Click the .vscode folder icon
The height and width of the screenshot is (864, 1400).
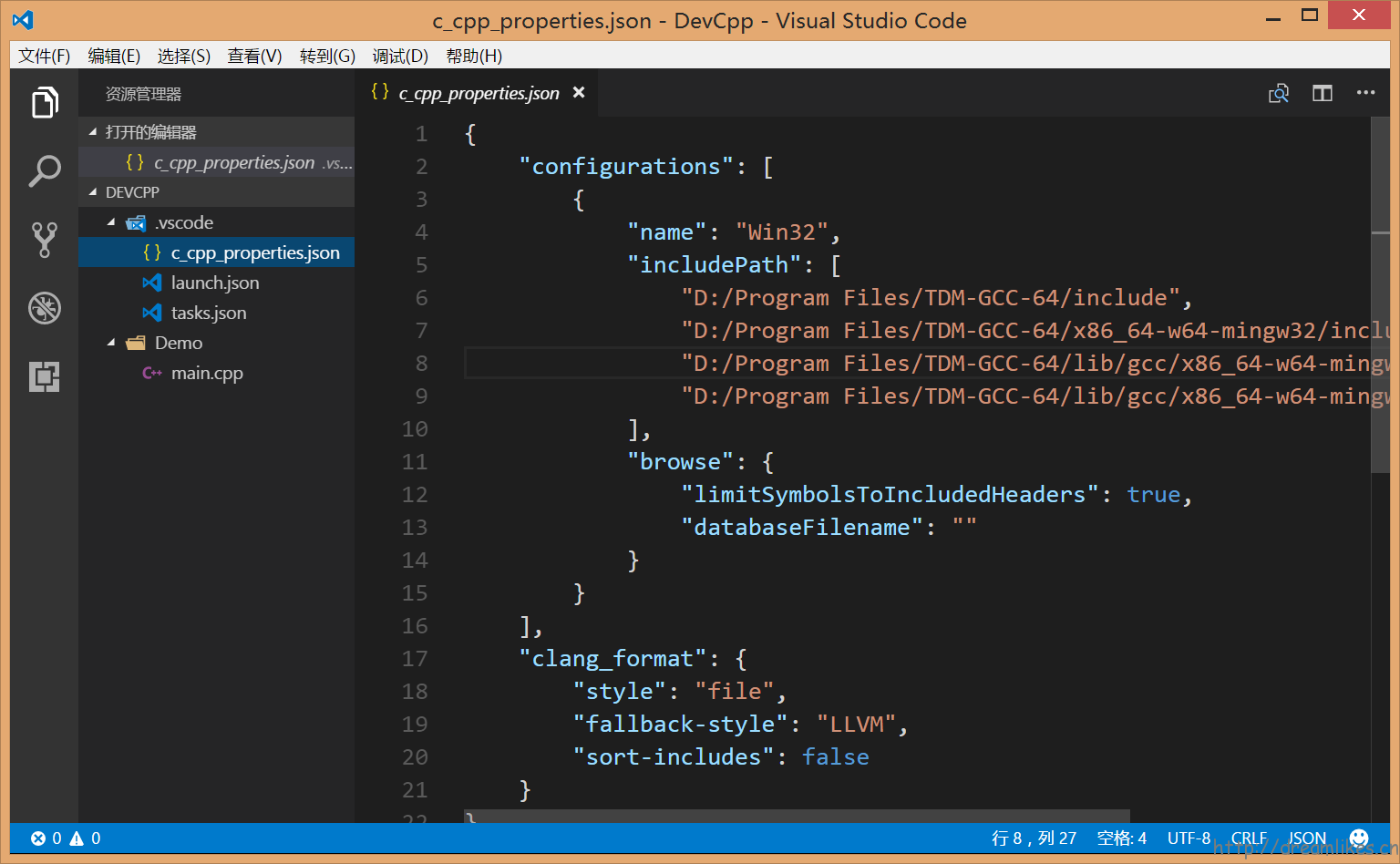coord(136,223)
